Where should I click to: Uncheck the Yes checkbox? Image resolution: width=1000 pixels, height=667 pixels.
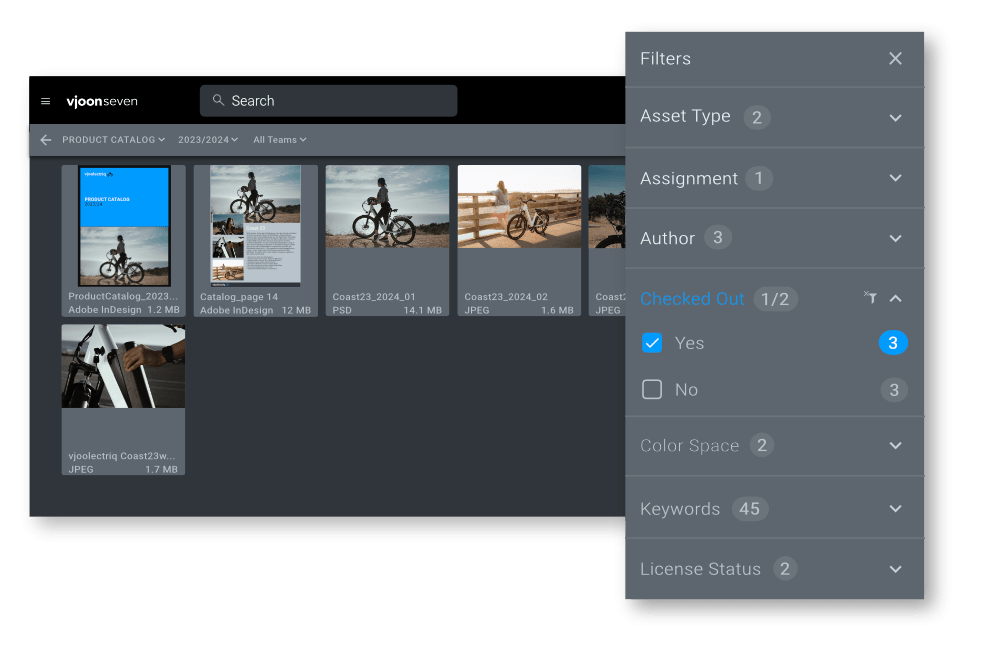652,343
